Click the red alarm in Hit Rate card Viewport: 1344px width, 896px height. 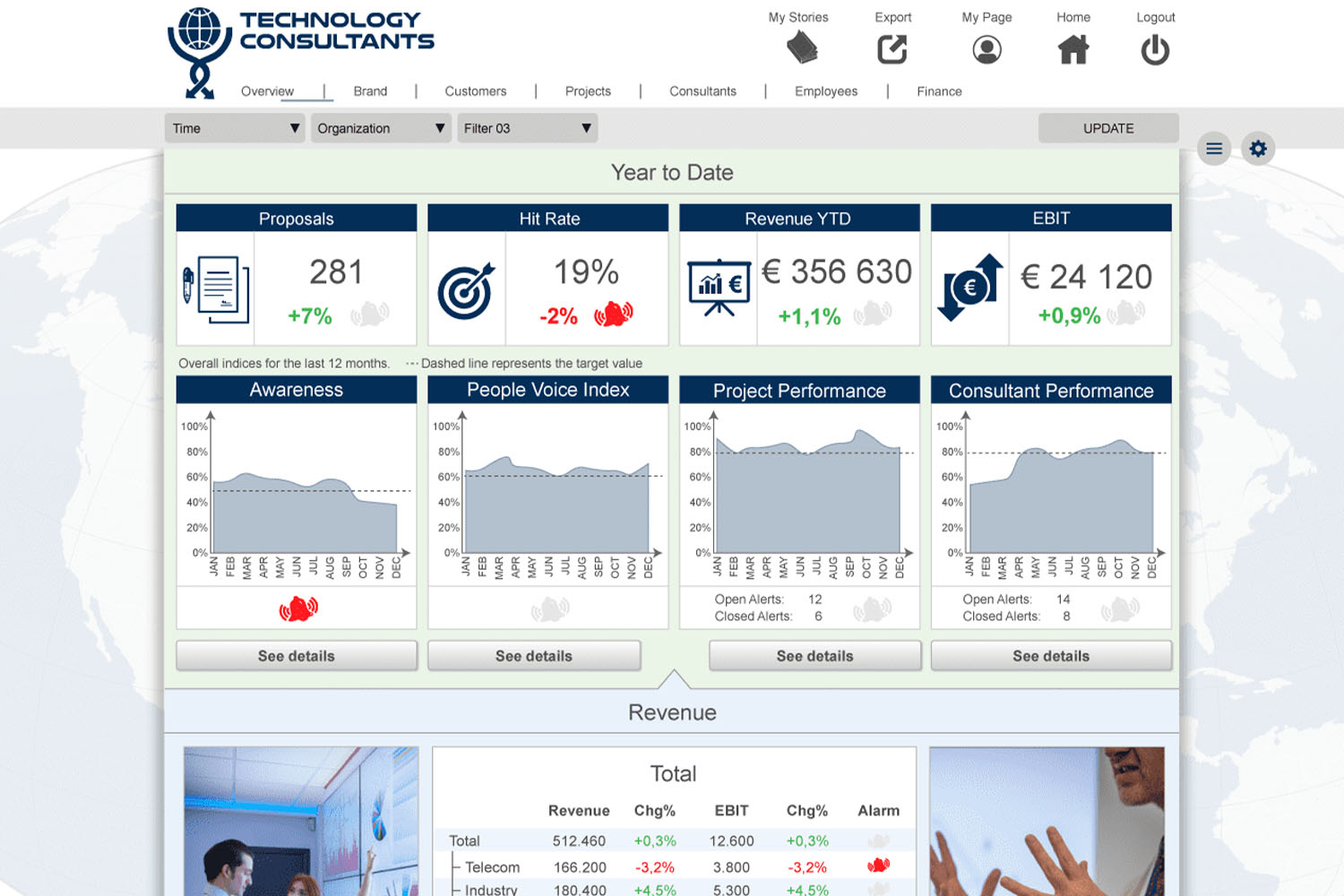tap(614, 314)
